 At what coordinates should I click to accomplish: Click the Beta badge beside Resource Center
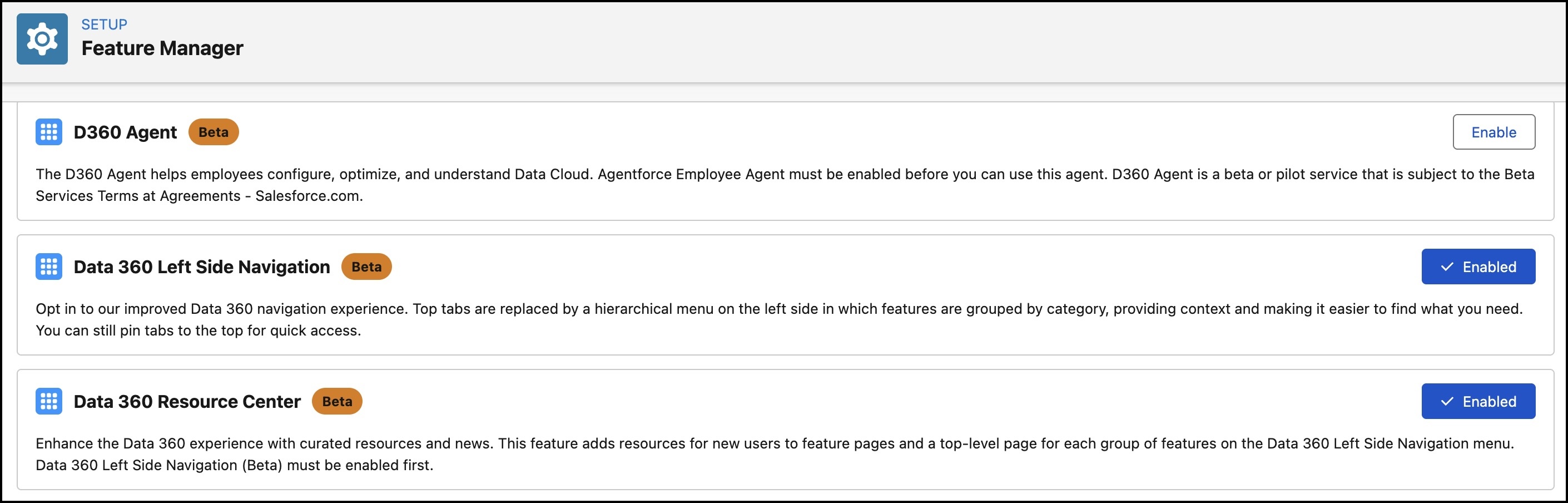337,401
